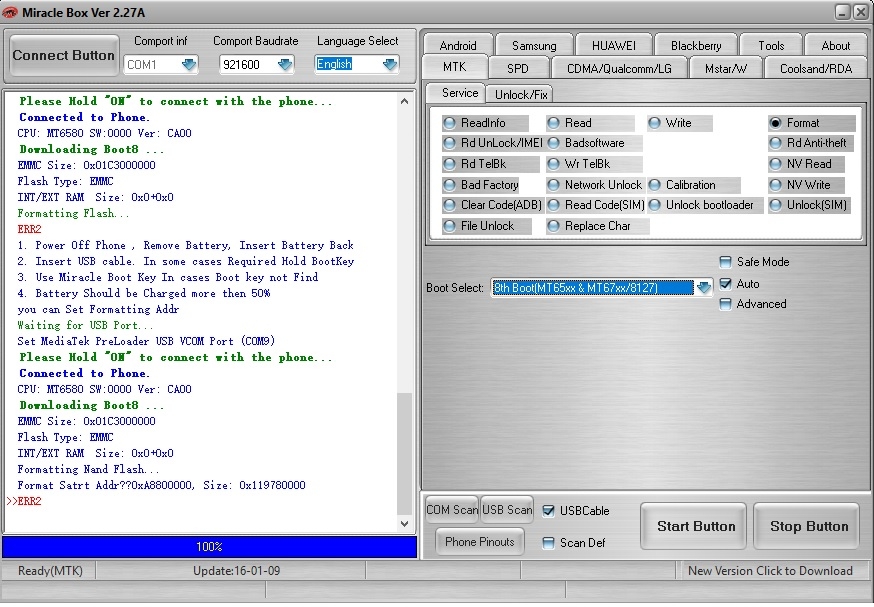Switch to the Samsung tab
The image size is (874, 607).
(534, 45)
